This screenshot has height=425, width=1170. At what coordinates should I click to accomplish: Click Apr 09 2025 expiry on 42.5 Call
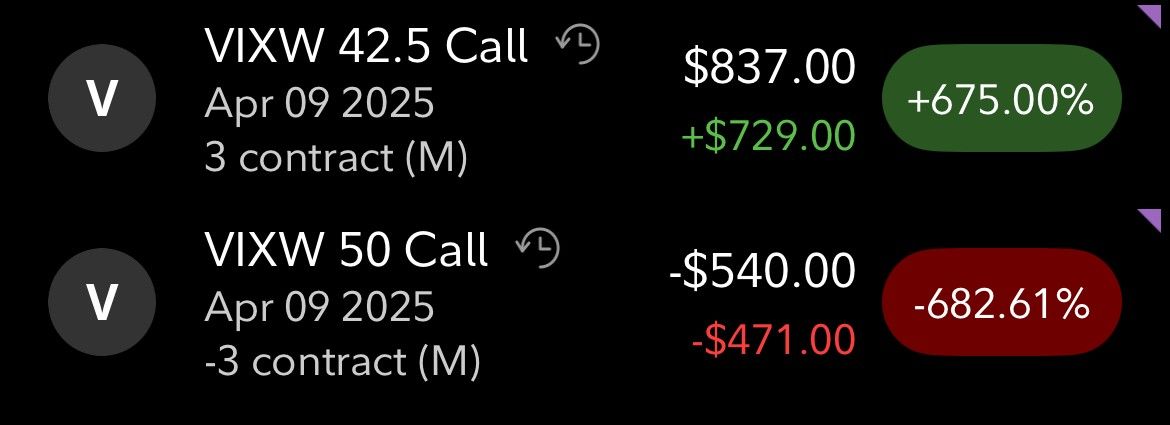319,104
